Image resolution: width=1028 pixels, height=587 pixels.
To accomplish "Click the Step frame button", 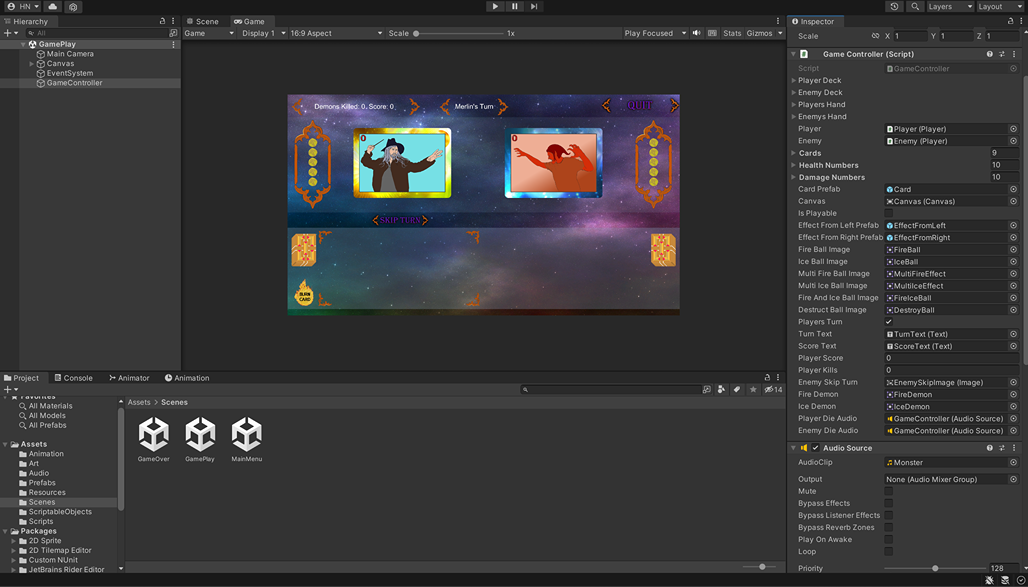I will [x=534, y=6].
